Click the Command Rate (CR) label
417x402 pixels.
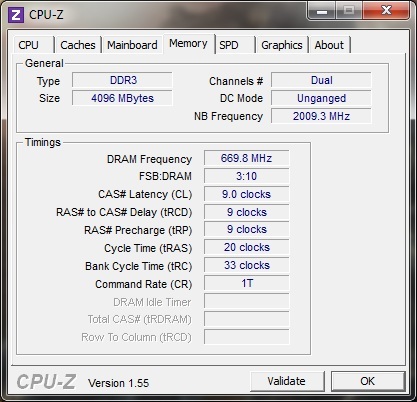(144, 284)
